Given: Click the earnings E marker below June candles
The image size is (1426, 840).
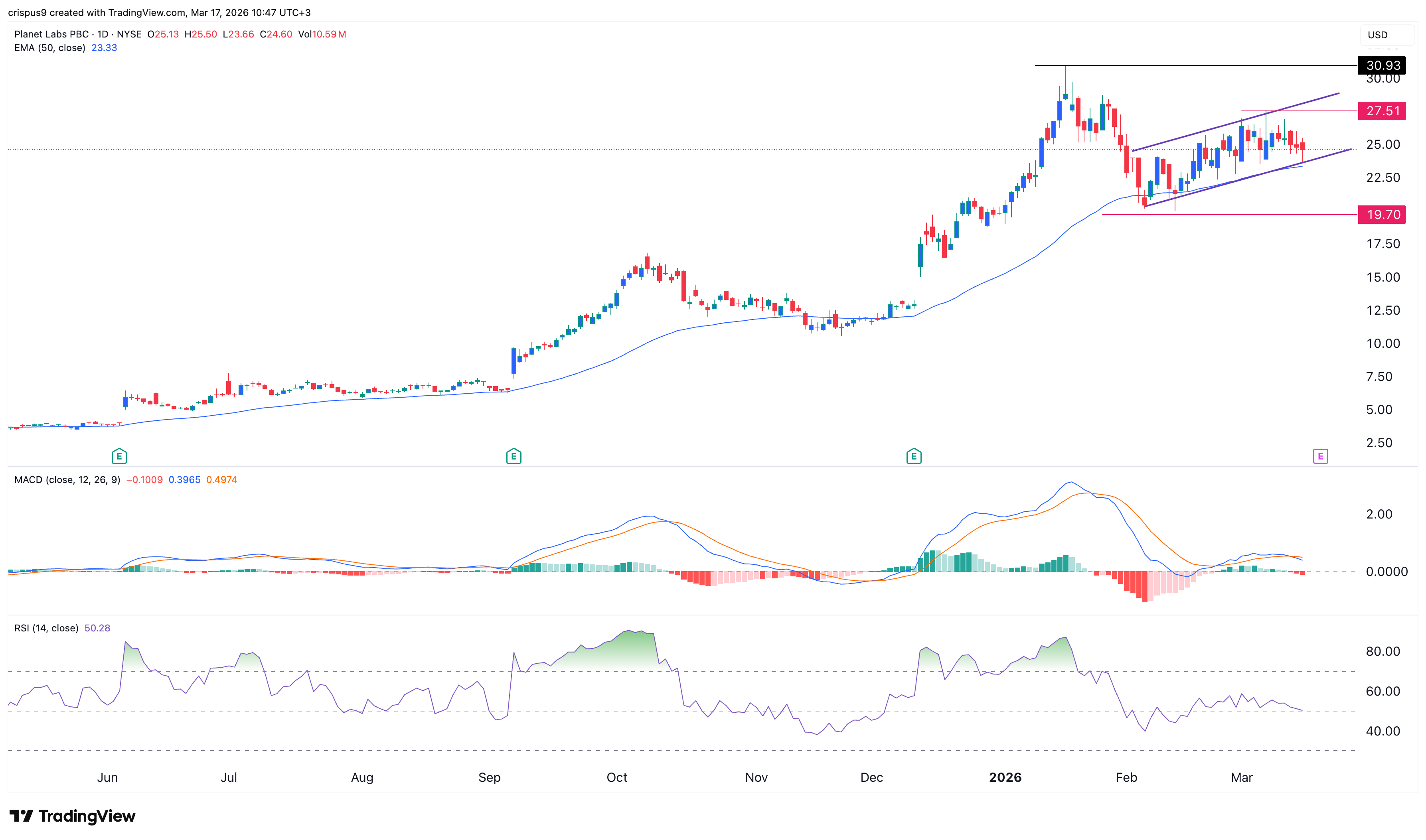Looking at the screenshot, I should pos(119,456).
